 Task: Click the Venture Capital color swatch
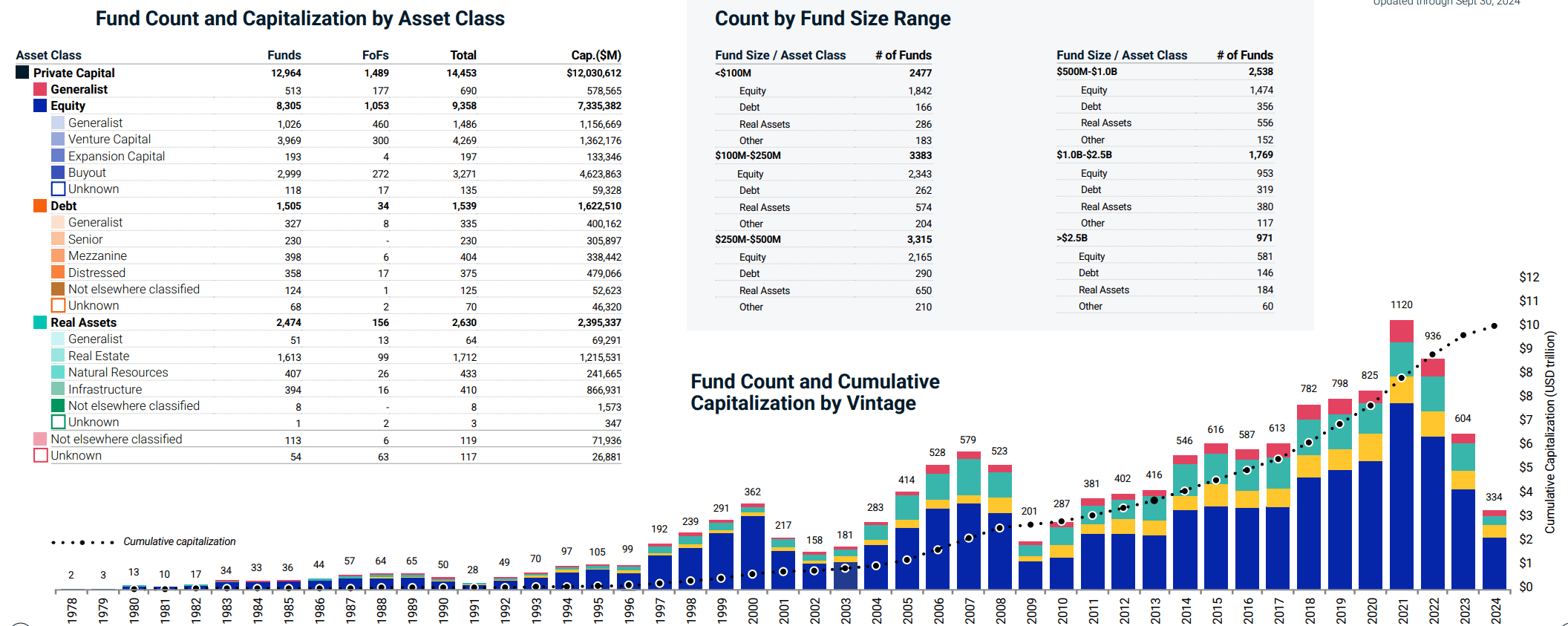tap(58, 139)
